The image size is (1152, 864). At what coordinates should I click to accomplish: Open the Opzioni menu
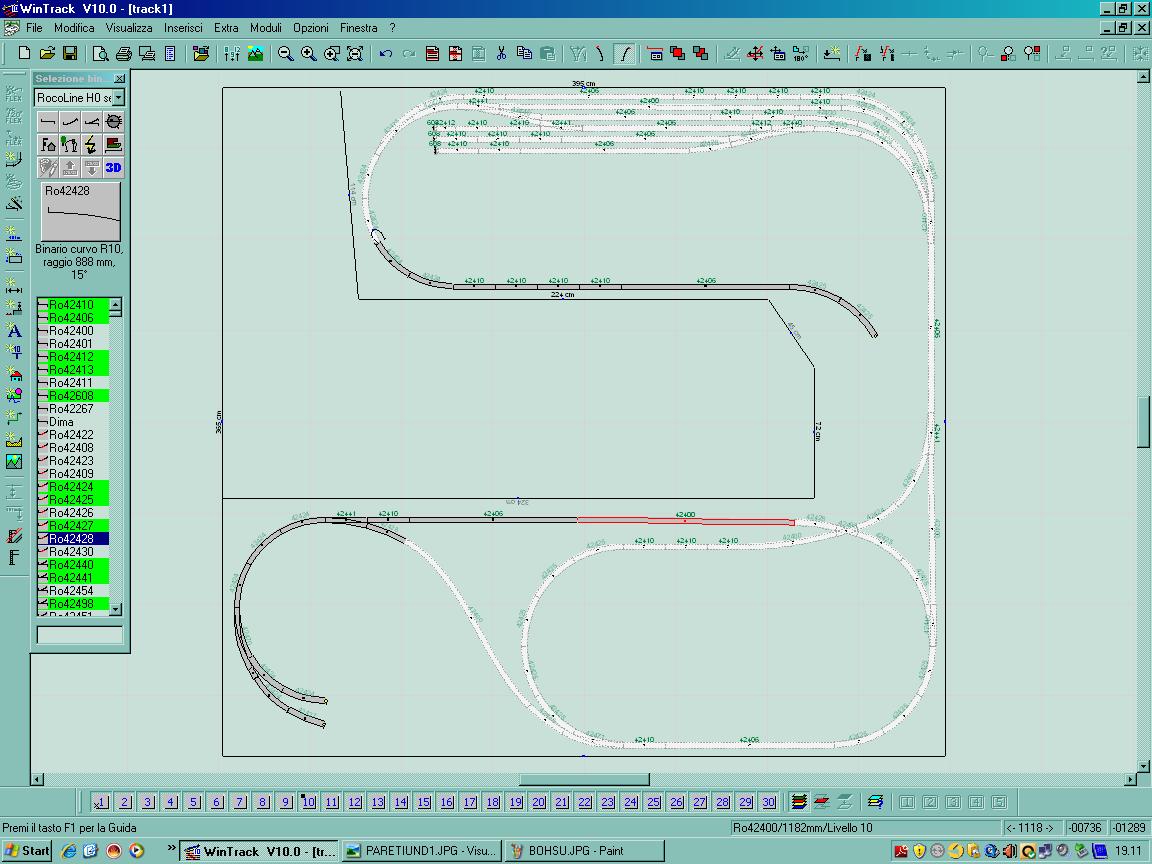click(x=311, y=28)
